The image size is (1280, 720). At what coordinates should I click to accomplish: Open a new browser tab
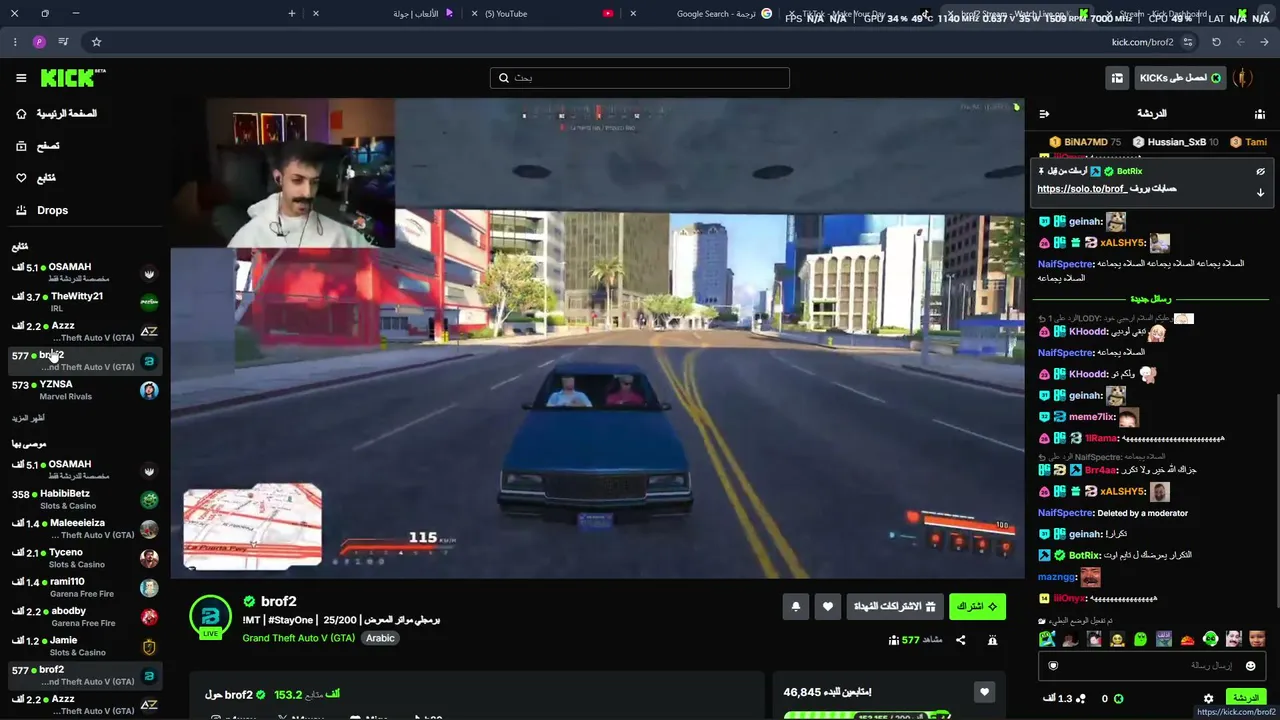point(292,14)
